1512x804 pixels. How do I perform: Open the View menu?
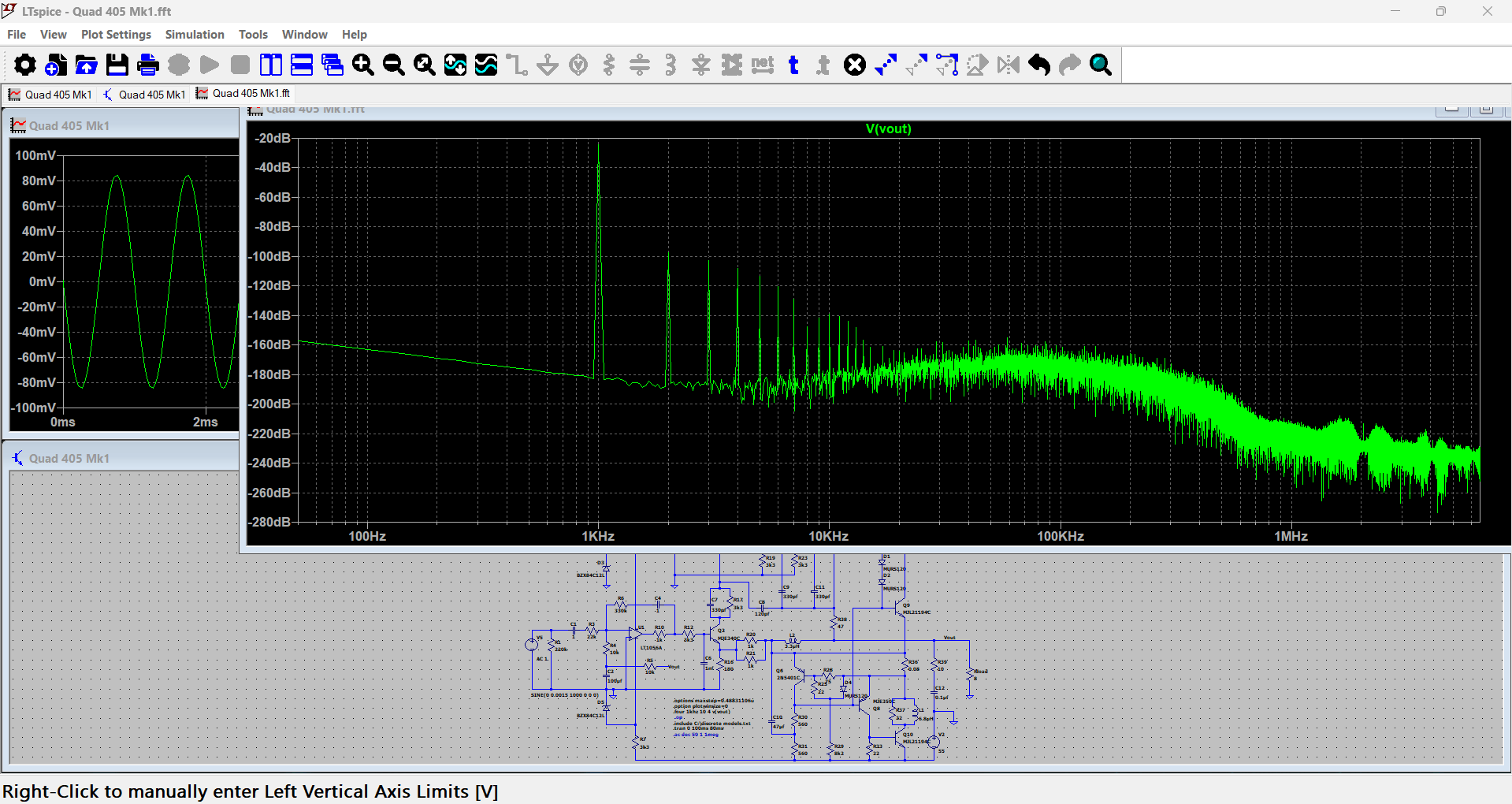click(54, 35)
